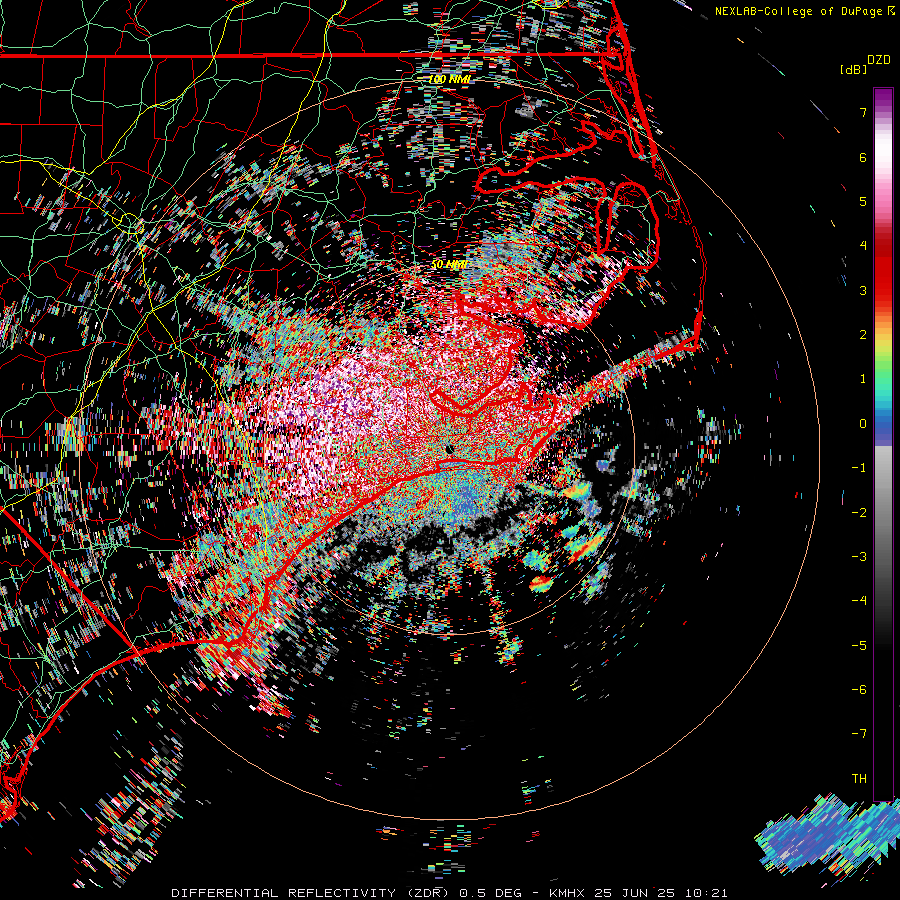Click the 100 NMI range ring label
900x900 pixels.
[449, 79]
